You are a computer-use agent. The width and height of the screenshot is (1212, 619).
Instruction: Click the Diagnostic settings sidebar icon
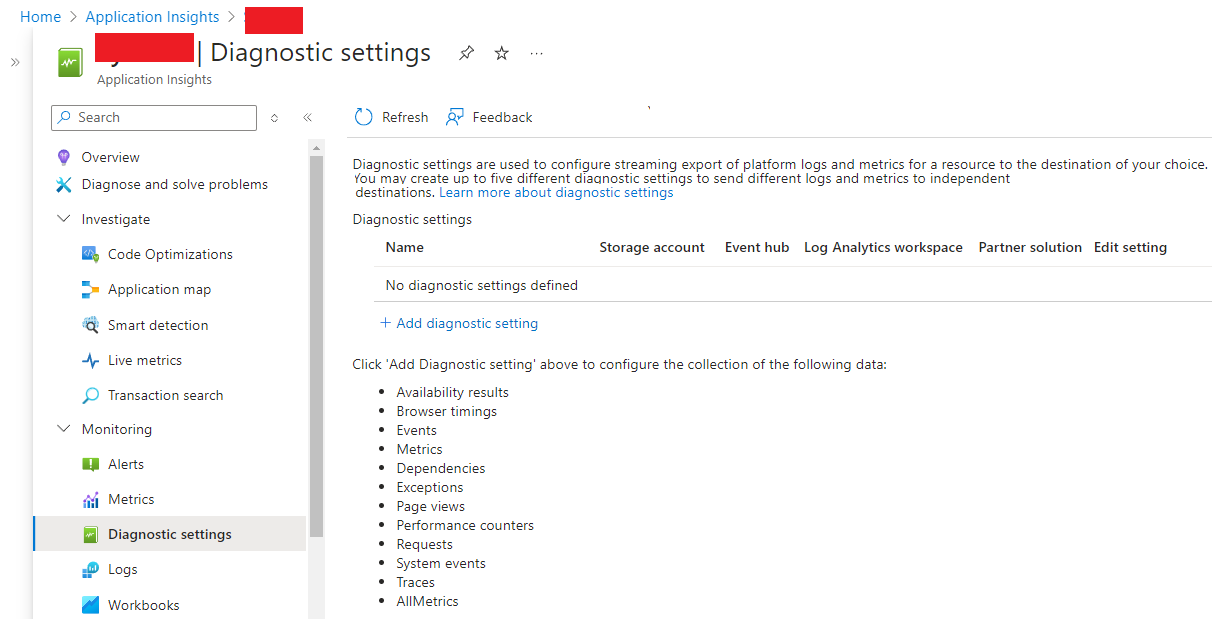point(90,534)
